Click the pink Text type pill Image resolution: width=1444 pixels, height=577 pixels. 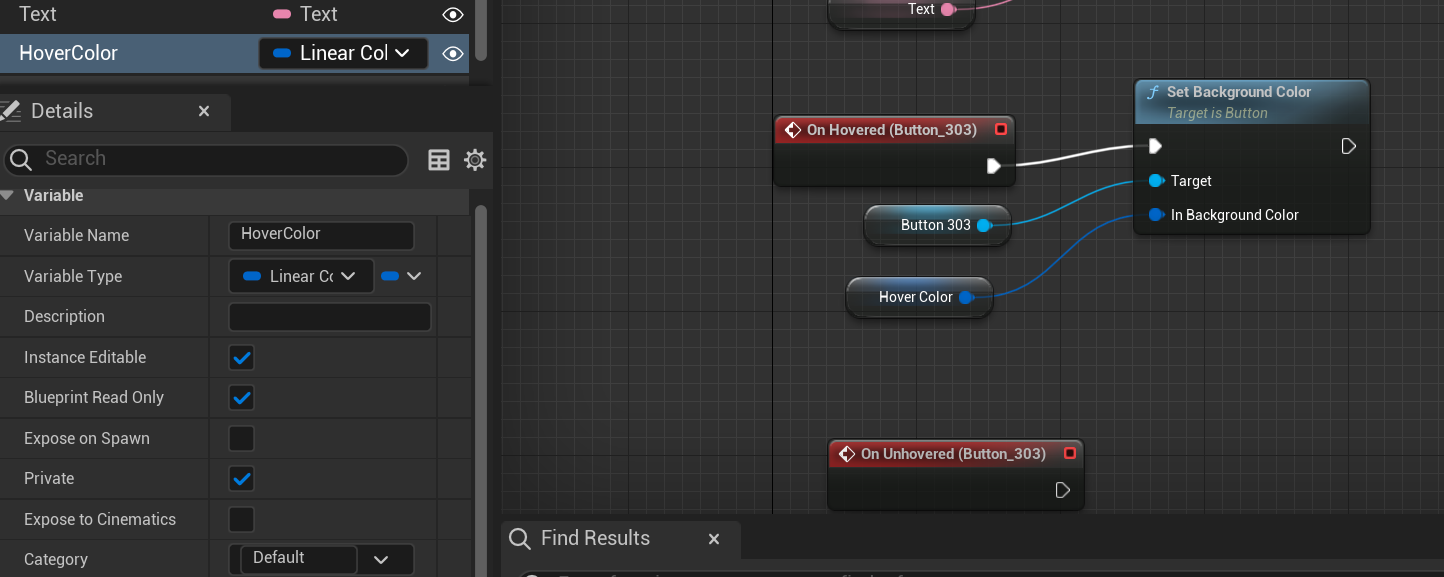(282, 14)
